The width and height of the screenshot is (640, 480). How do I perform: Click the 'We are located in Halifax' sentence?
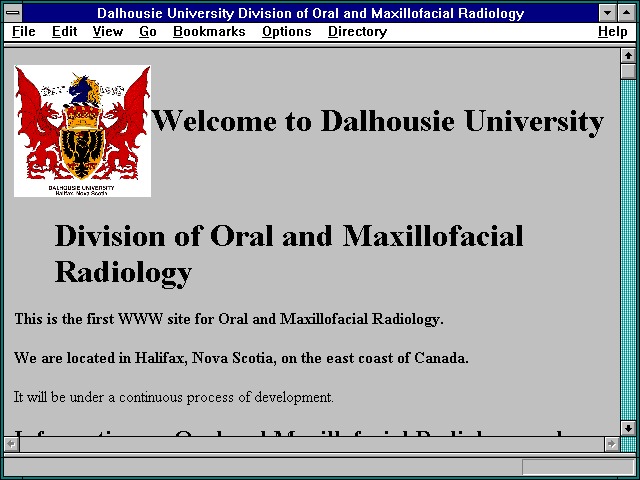(x=241, y=358)
